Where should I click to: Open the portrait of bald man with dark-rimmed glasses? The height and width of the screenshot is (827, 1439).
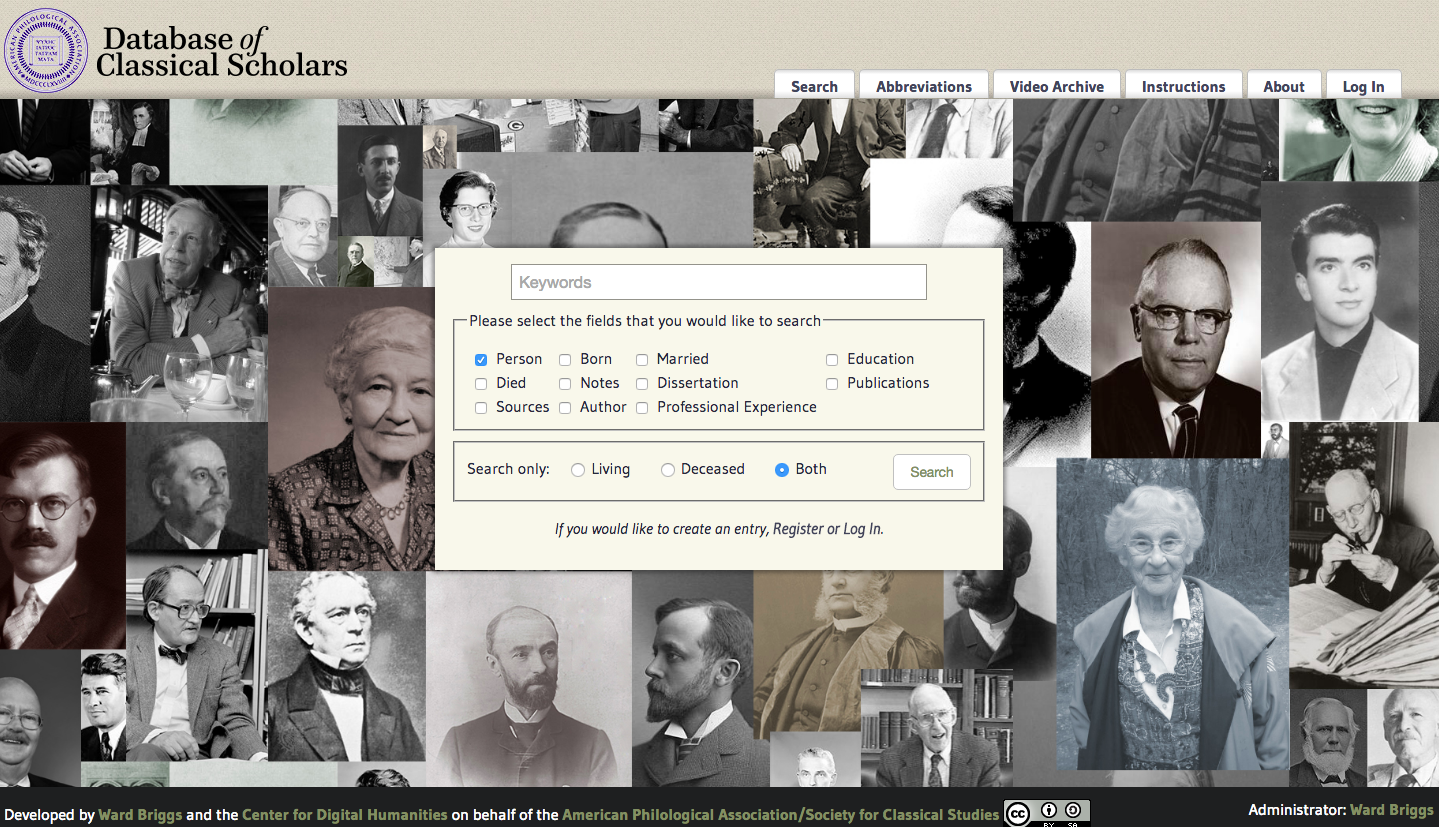[x=1175, y=340]
